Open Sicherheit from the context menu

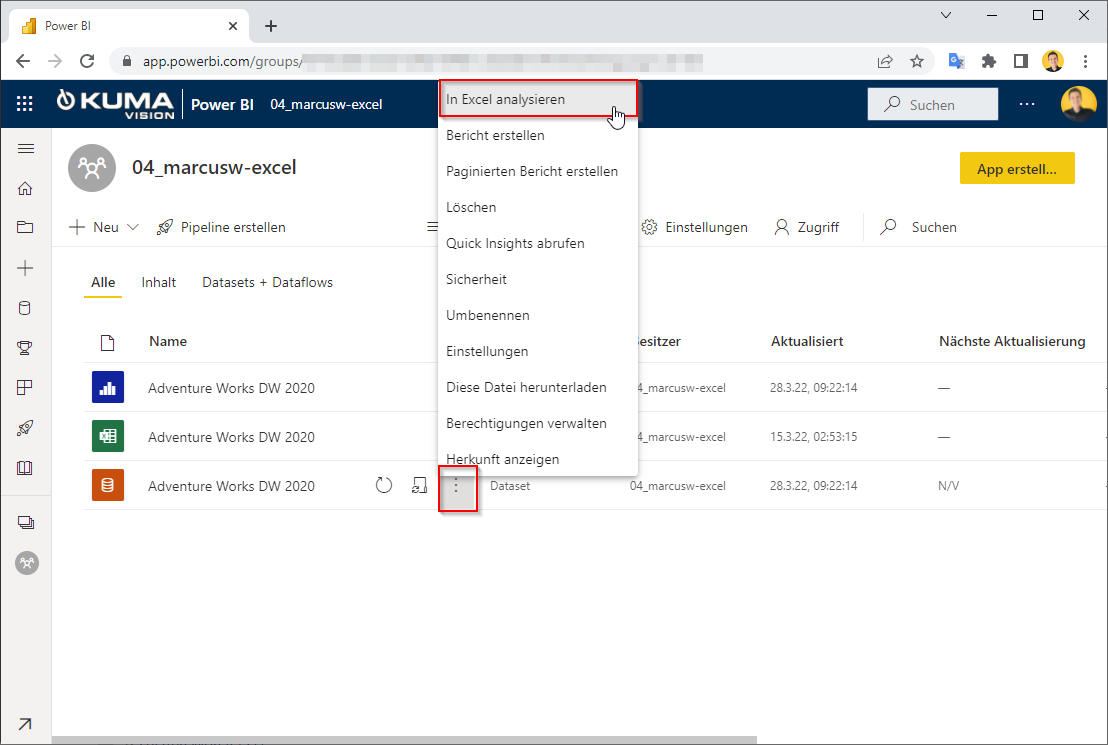538,279
